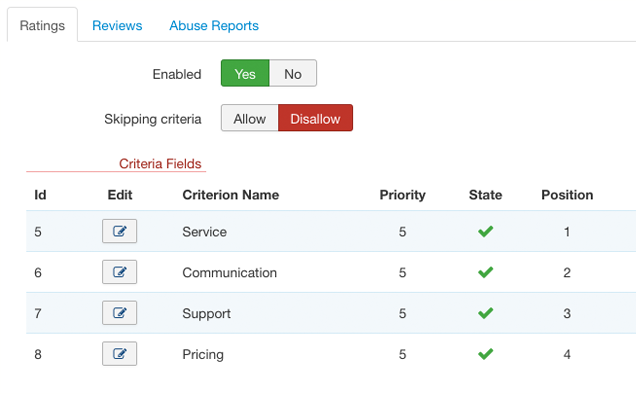The height and width of the screenshot is (394, 636).
Task: Toggle state checkmark in Communication row
Action: point(485,272)
